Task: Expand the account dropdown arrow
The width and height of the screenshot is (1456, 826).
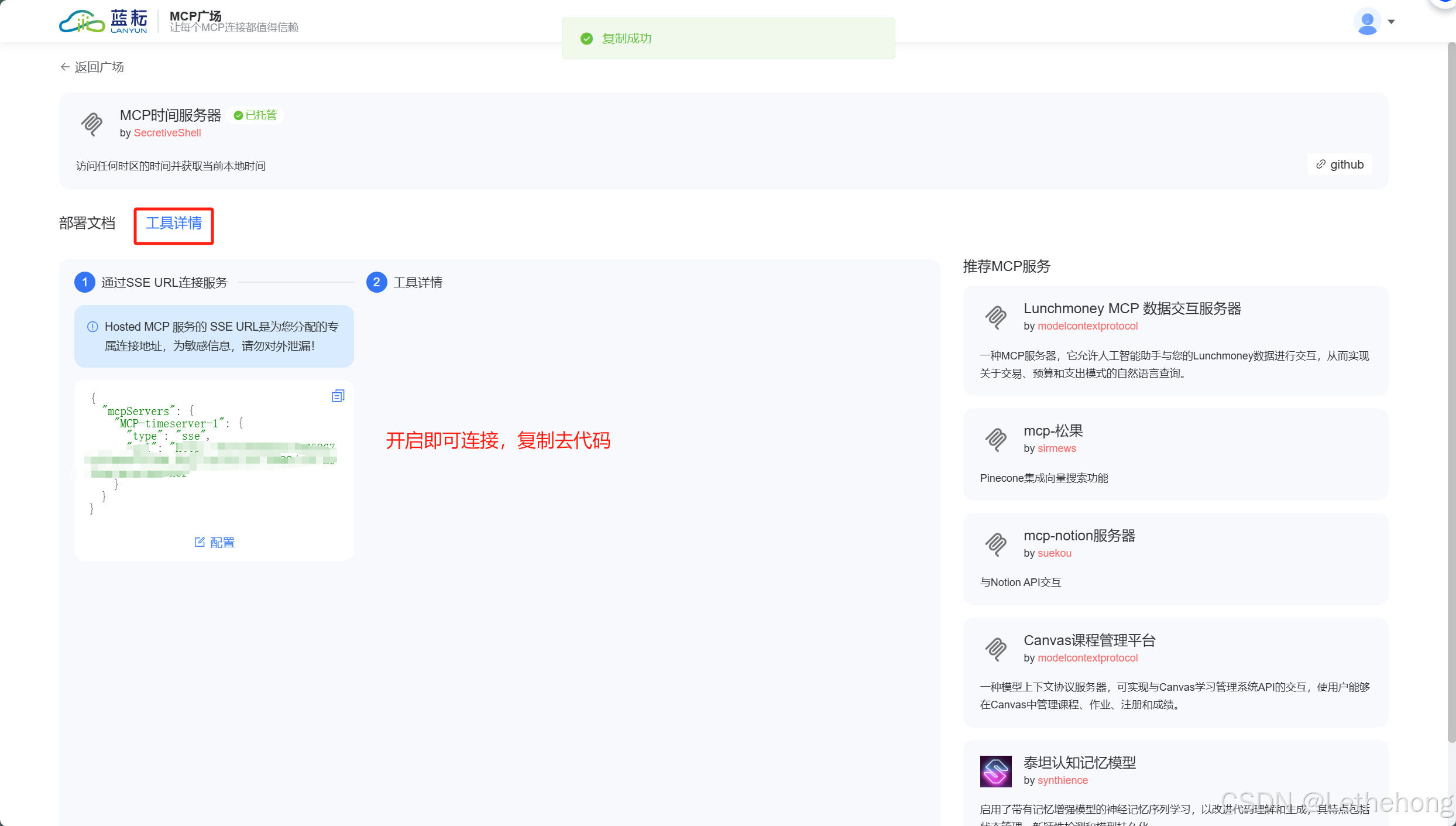Action: point(1391,22)
